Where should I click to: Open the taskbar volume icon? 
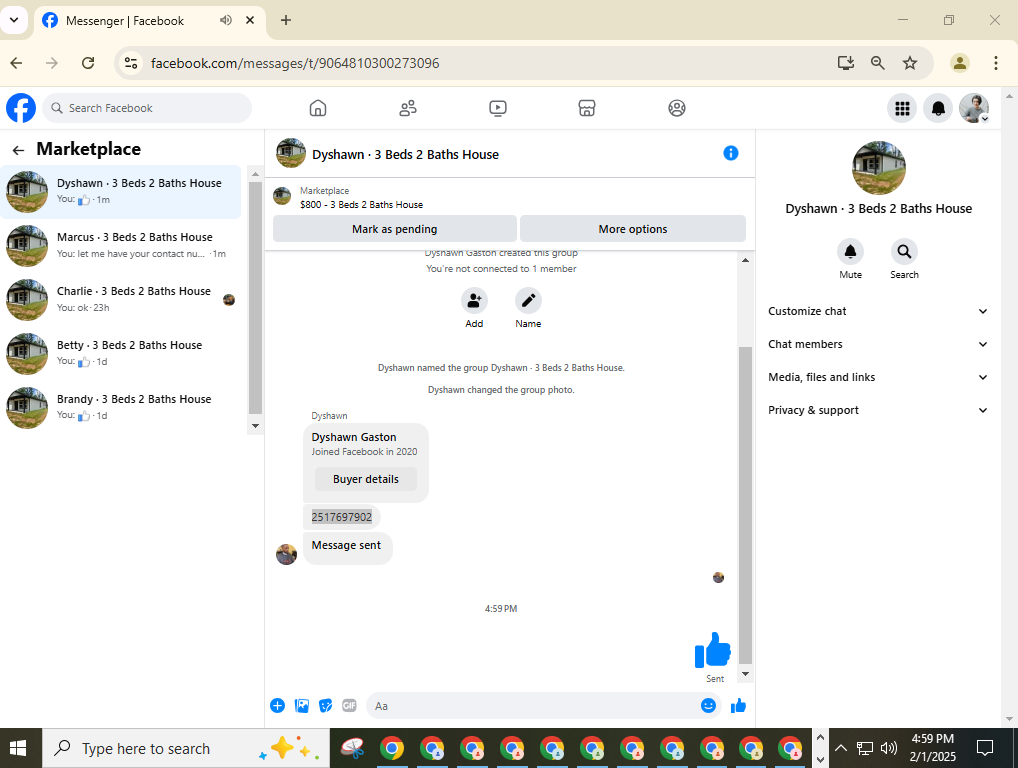tap(888, 749)
